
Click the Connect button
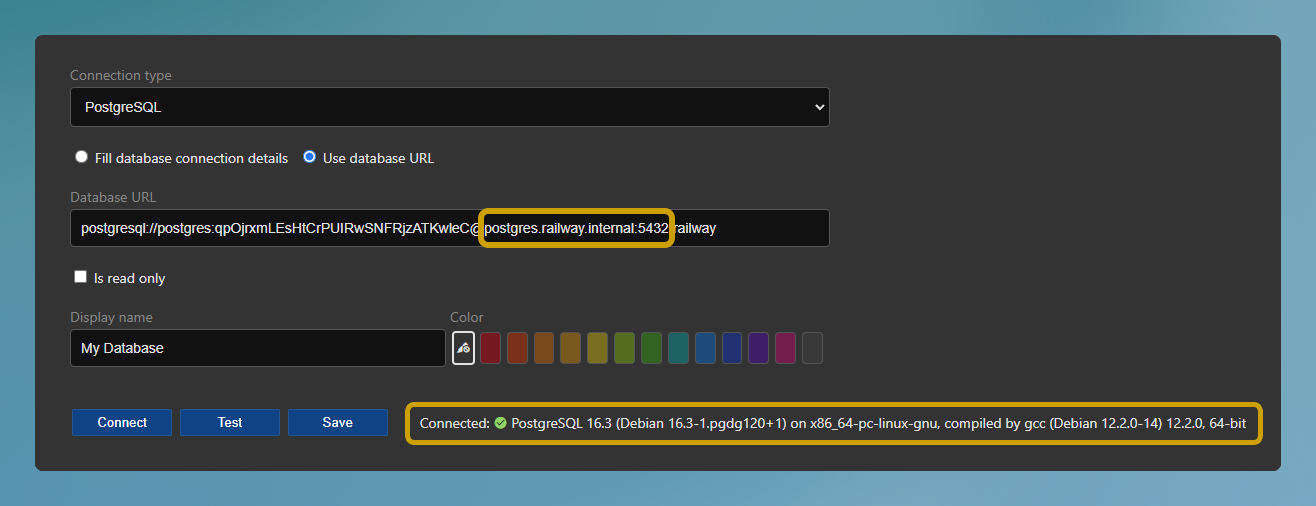pos(122,422)
